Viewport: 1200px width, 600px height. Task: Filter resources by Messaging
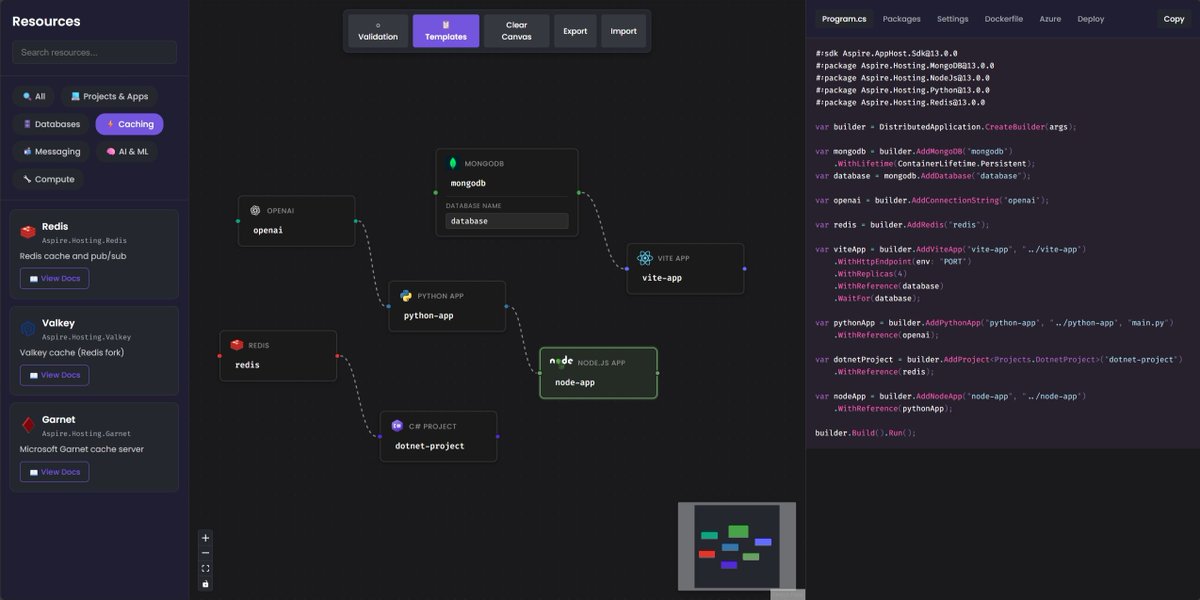51,152
